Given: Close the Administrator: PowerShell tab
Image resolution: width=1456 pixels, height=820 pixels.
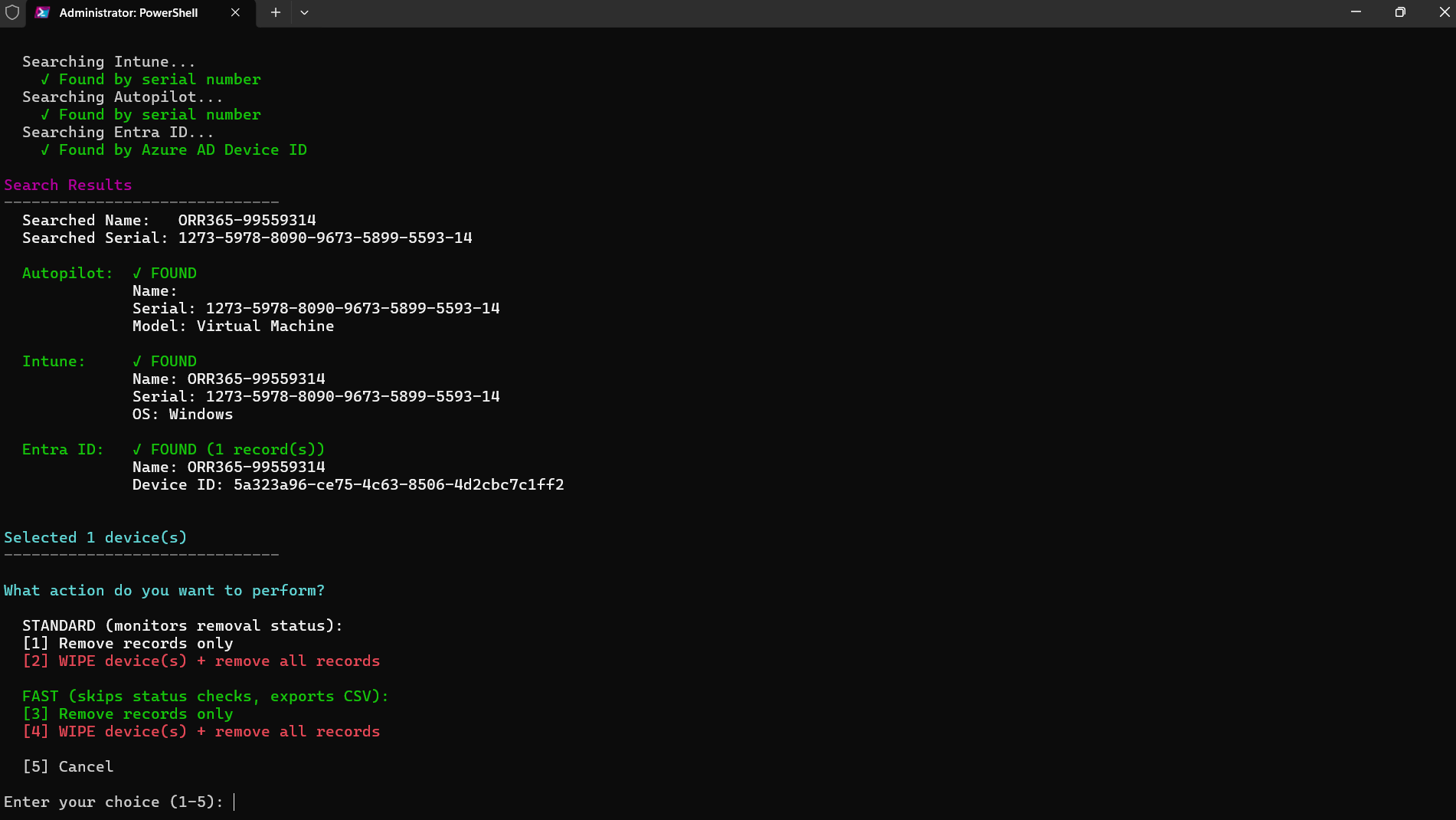Looking at the screenshot, I should (x=235, y=13).
